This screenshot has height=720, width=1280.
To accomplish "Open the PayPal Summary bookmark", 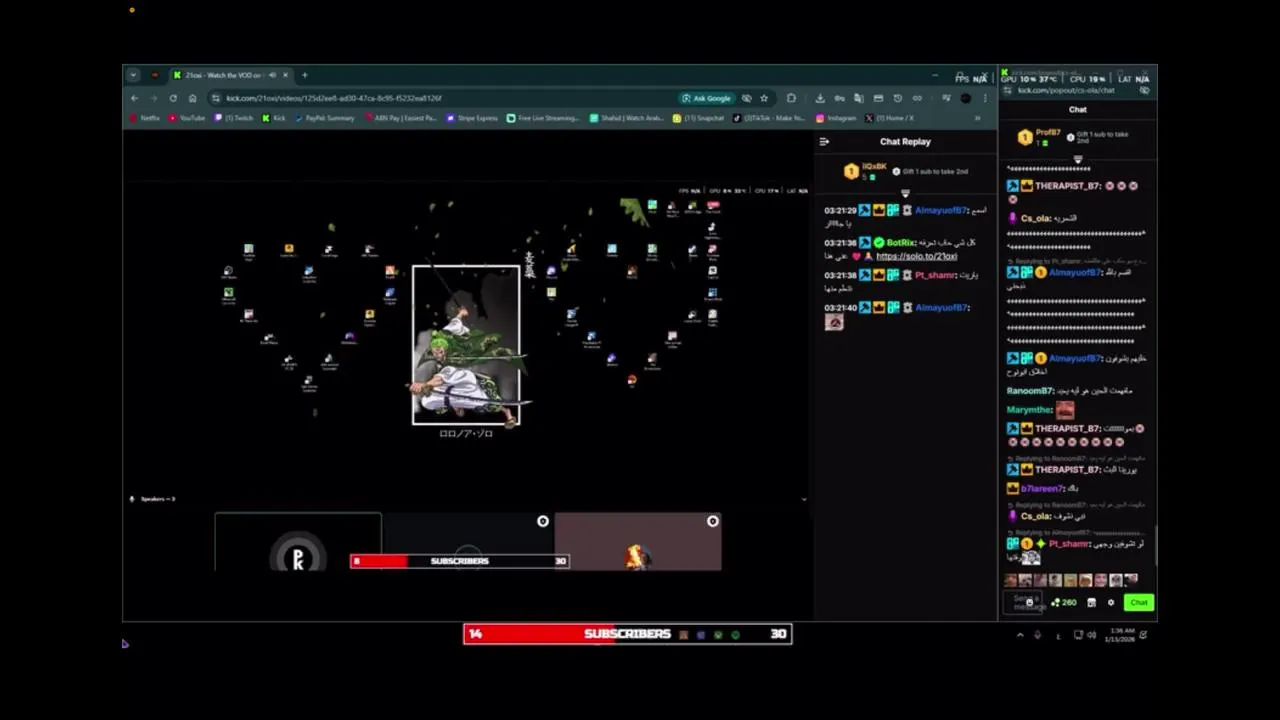I will [x=325, y=118].
